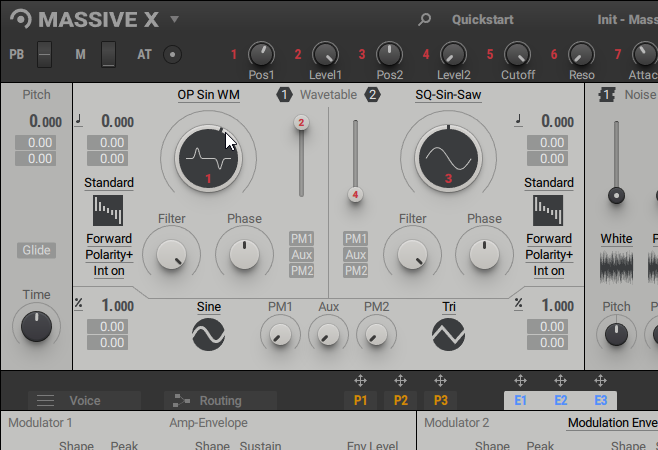Click the oscillator 1 hexagon icon
Image resolution: width=658 pixels, height=450 pixels.
284,95
